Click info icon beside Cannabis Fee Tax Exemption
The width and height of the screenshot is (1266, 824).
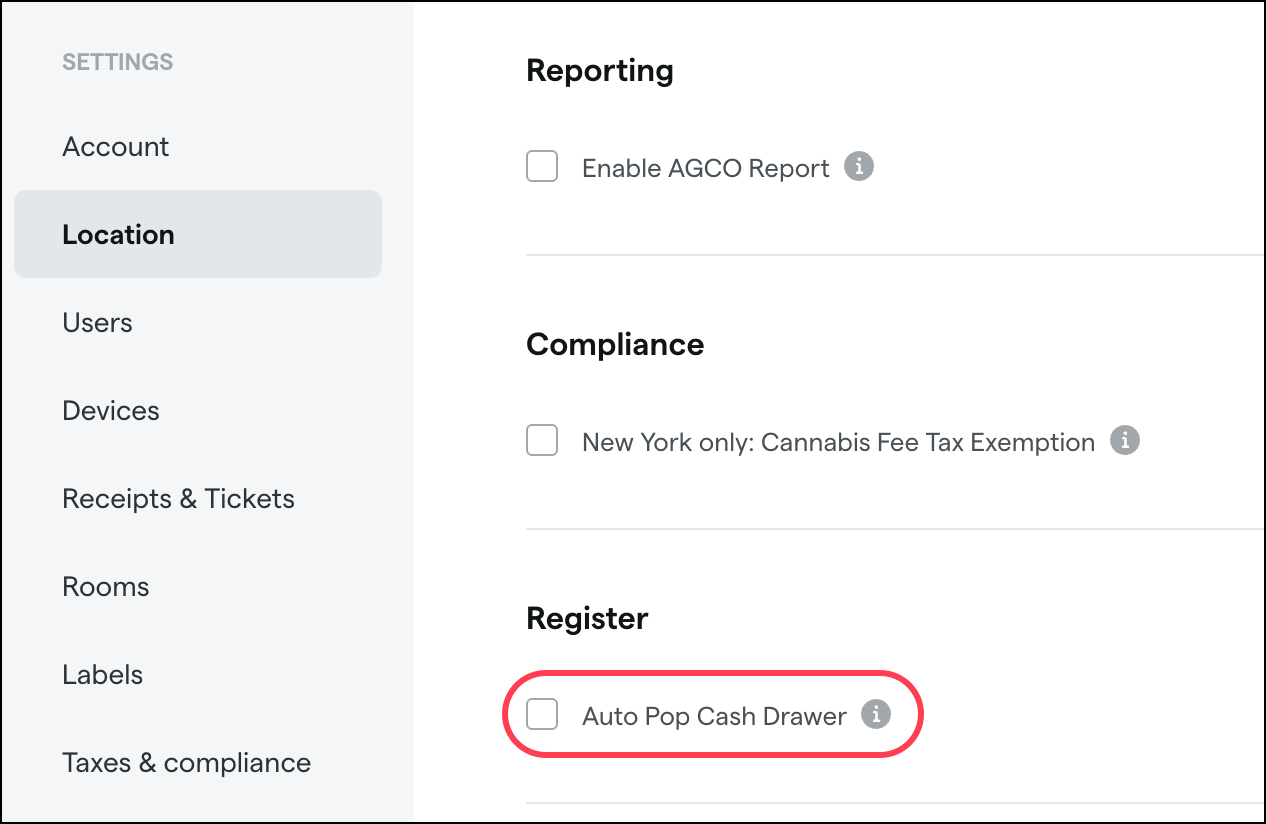[1125, 440]
